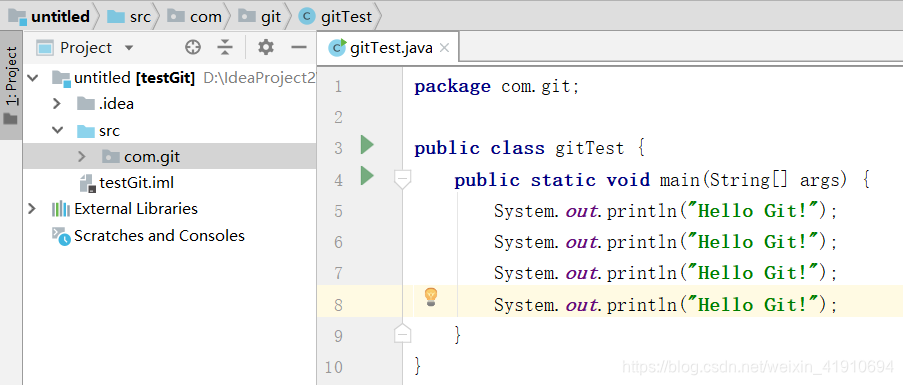Click println on line 6
The image size is (903, 385).
(642, 242)
